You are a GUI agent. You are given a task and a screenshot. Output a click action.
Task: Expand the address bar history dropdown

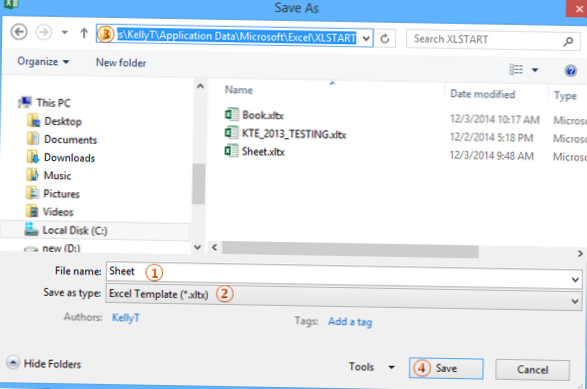point(366,38)
